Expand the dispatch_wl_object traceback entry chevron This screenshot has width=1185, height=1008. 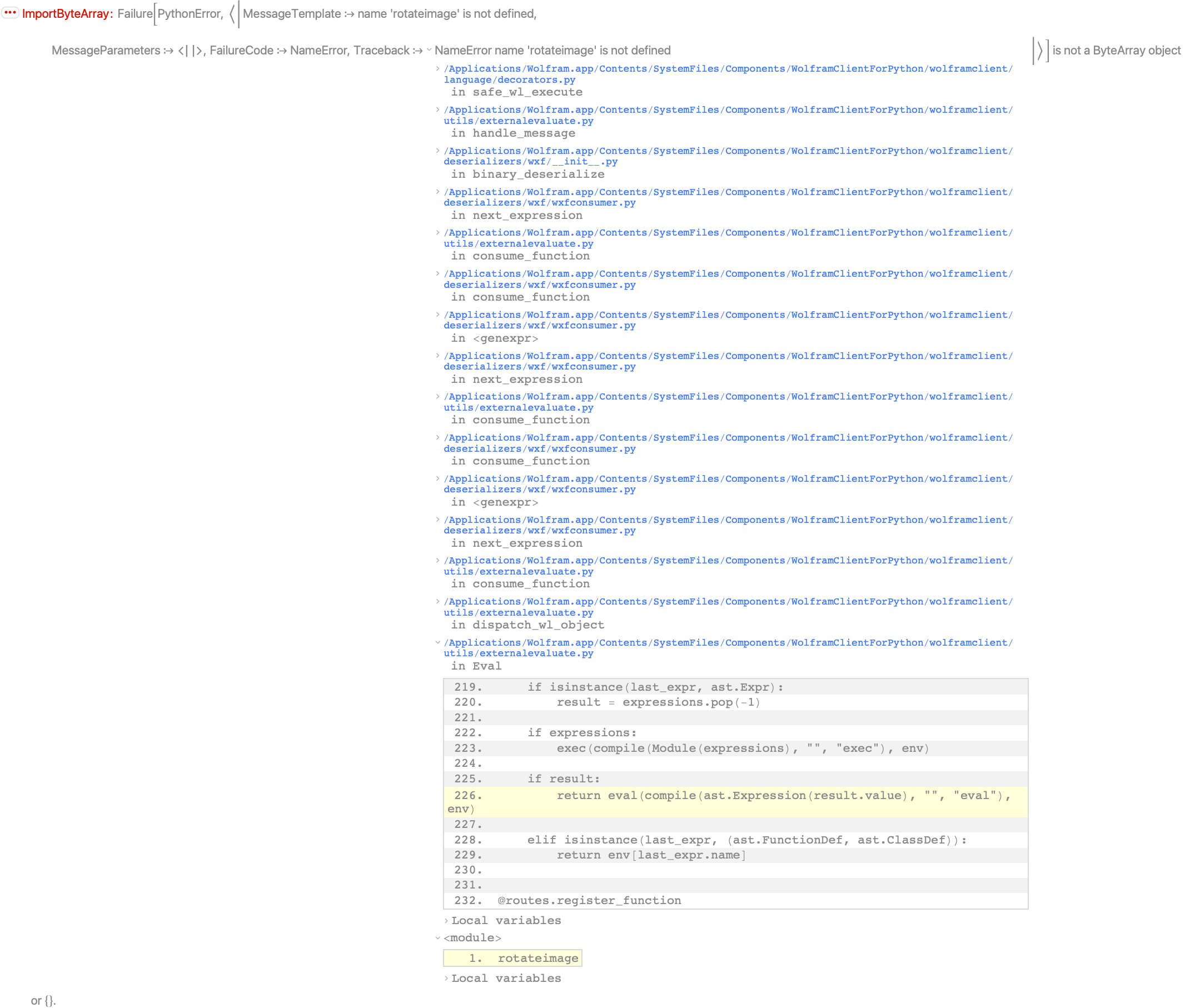click(x=438, y=601)
